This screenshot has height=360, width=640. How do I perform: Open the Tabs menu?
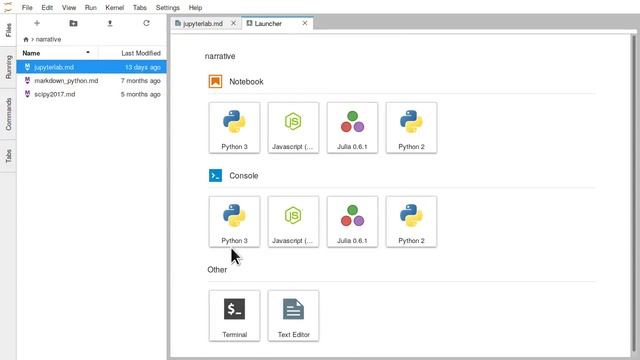[x=140, y=7]
